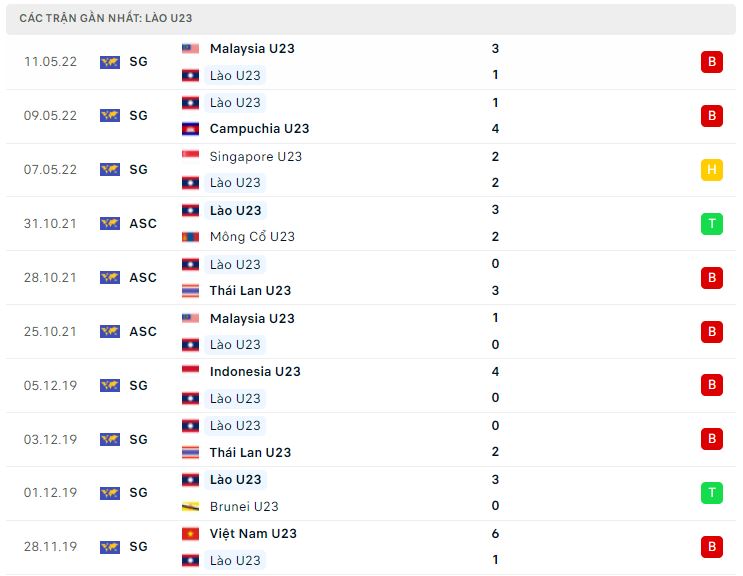
Task: Click the Mông Cổ U23 flag icon
Action: tap(190, 236)
